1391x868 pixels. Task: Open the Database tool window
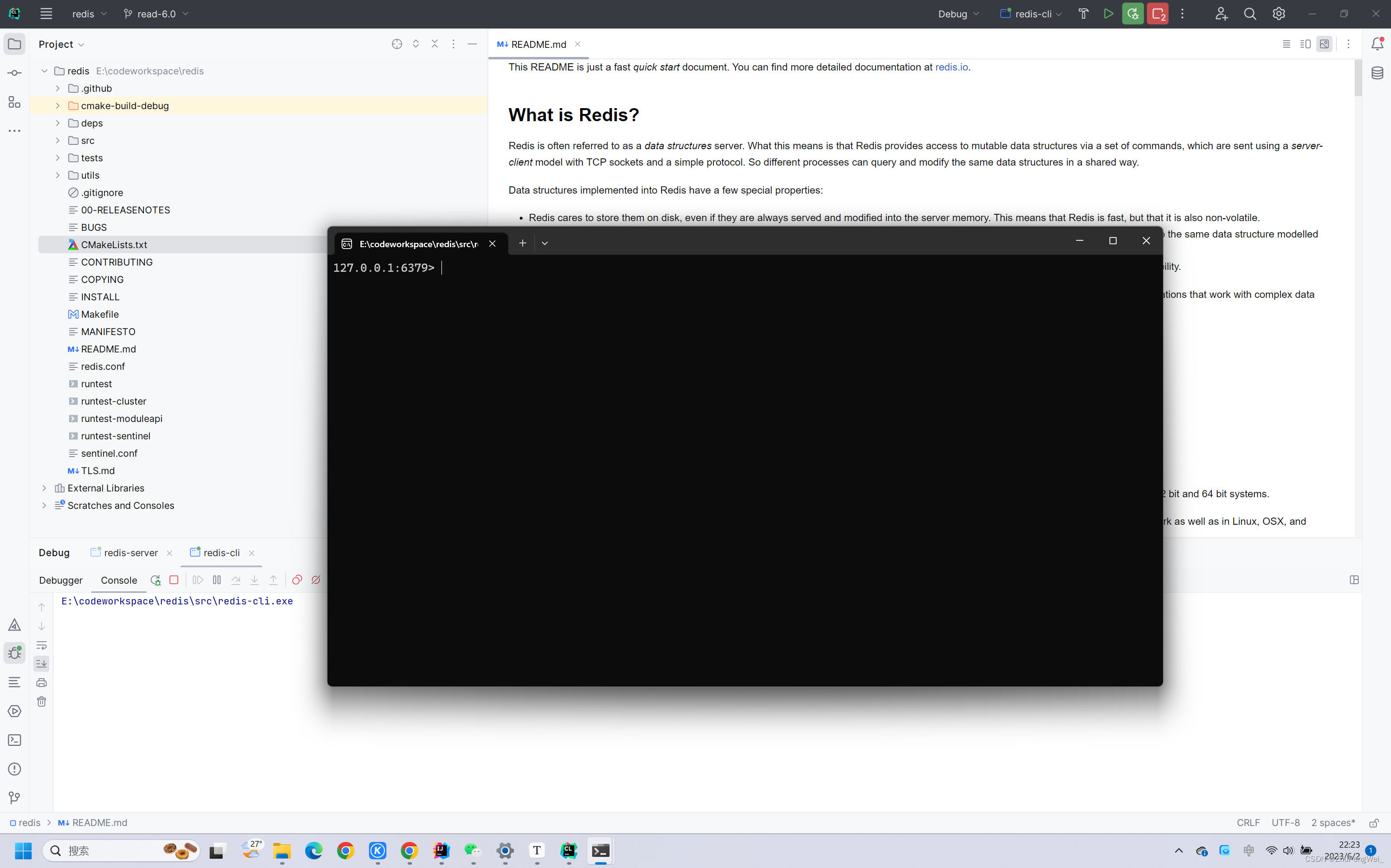pyautogui.click(x=1377, y=73)
